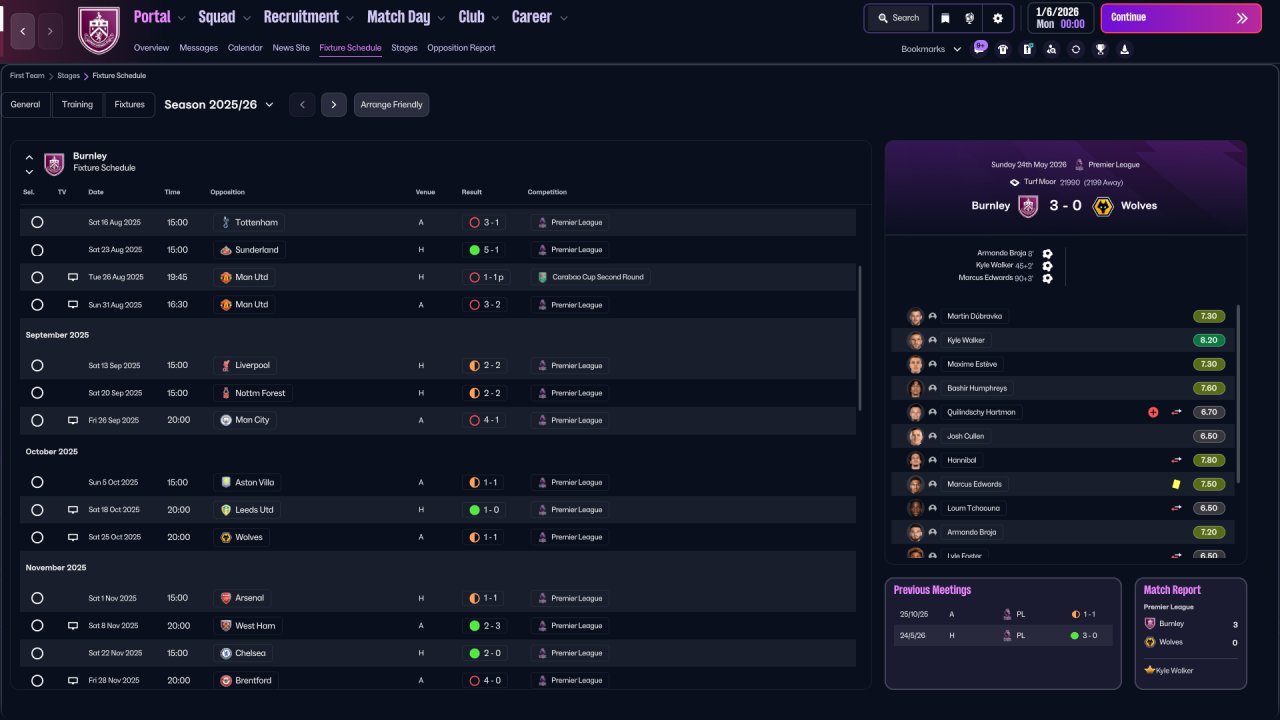Switch to the Calendar tab

click(245, 48)
